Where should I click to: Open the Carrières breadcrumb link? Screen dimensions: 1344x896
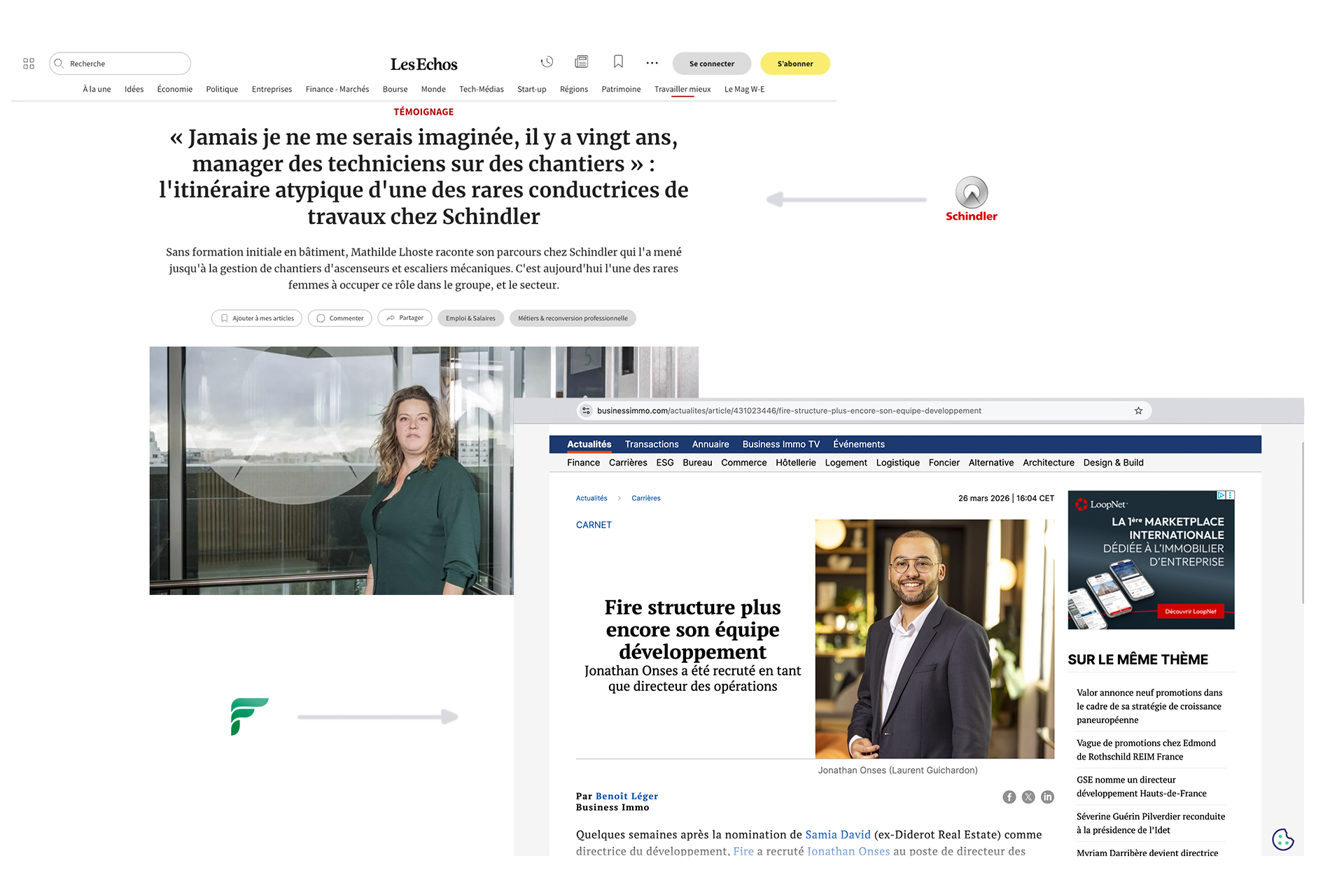tap(645, 498)
